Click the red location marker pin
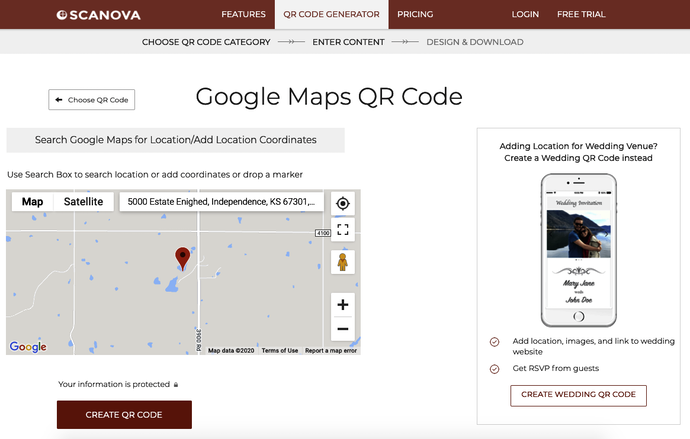 [183, 258]
